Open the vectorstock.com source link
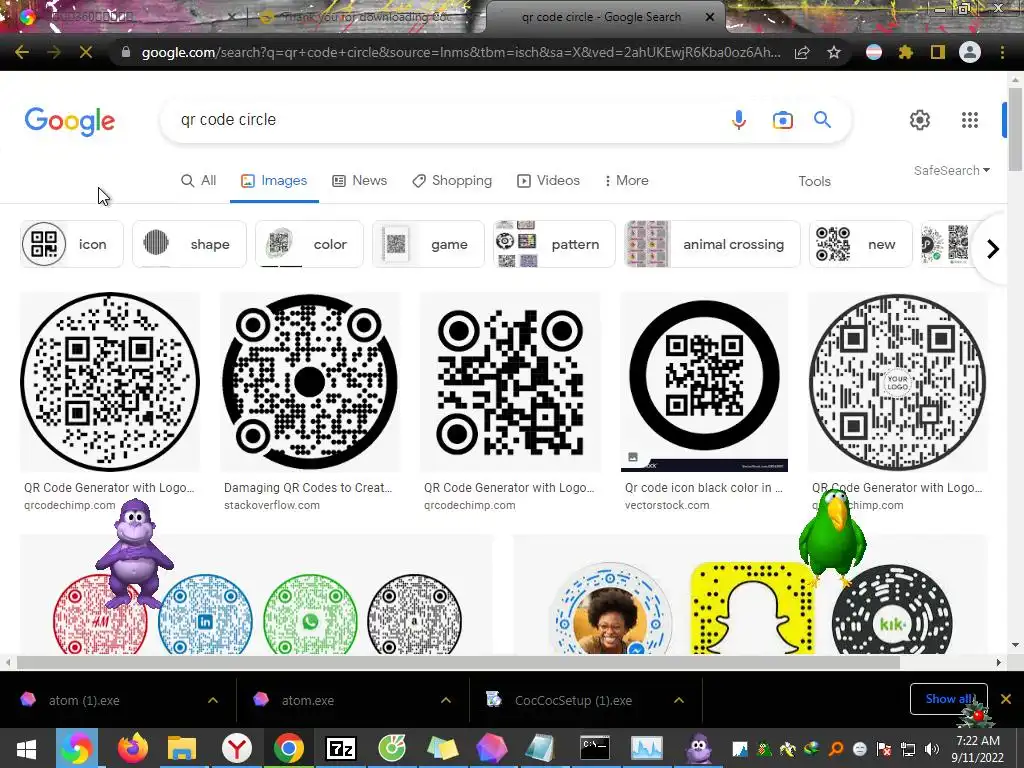 [667, 505]
